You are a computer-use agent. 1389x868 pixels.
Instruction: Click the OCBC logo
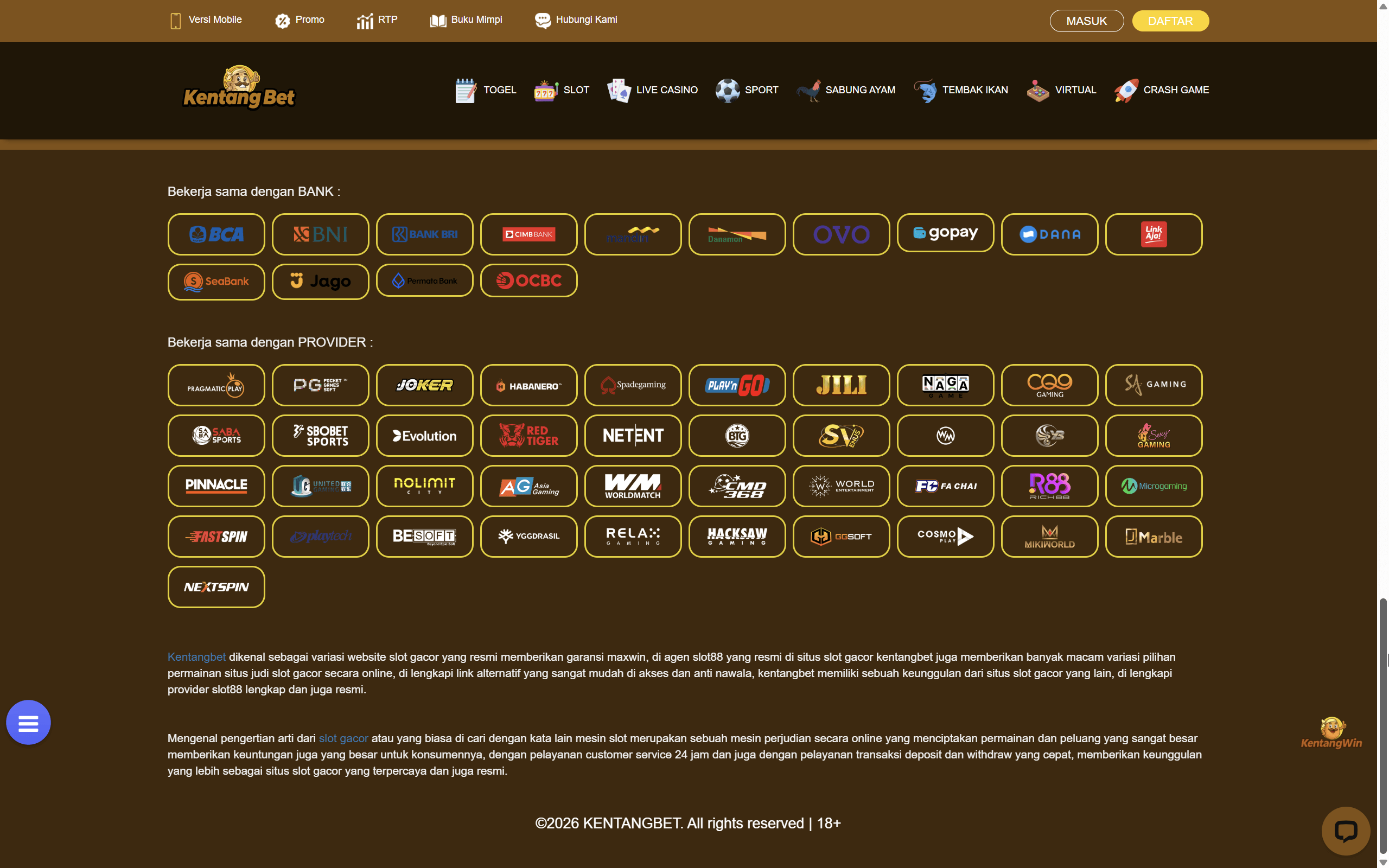tap(528, 280)
